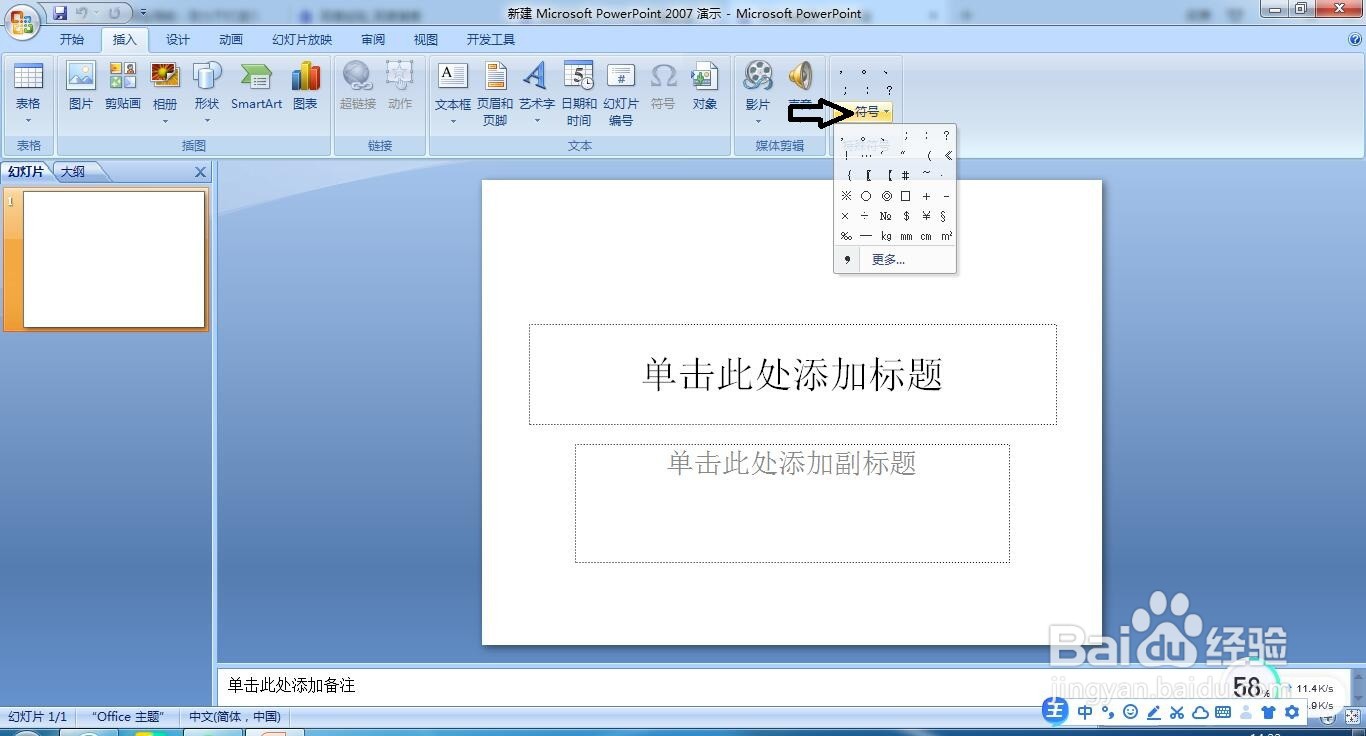Image resolution: width=1366 pixels, height=736 pixels.
Task: Insert the ¥ yen symbol
Action: 926,216
